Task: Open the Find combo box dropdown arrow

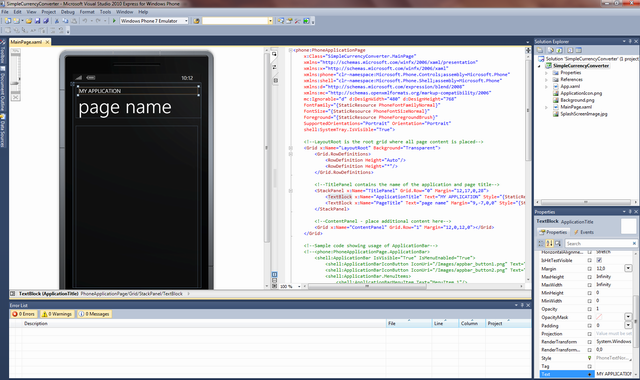Action: [x=270, y=21]
